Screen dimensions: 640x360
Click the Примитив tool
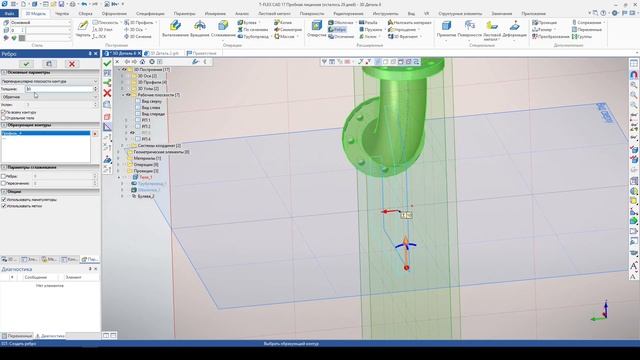tap(446, 30)
